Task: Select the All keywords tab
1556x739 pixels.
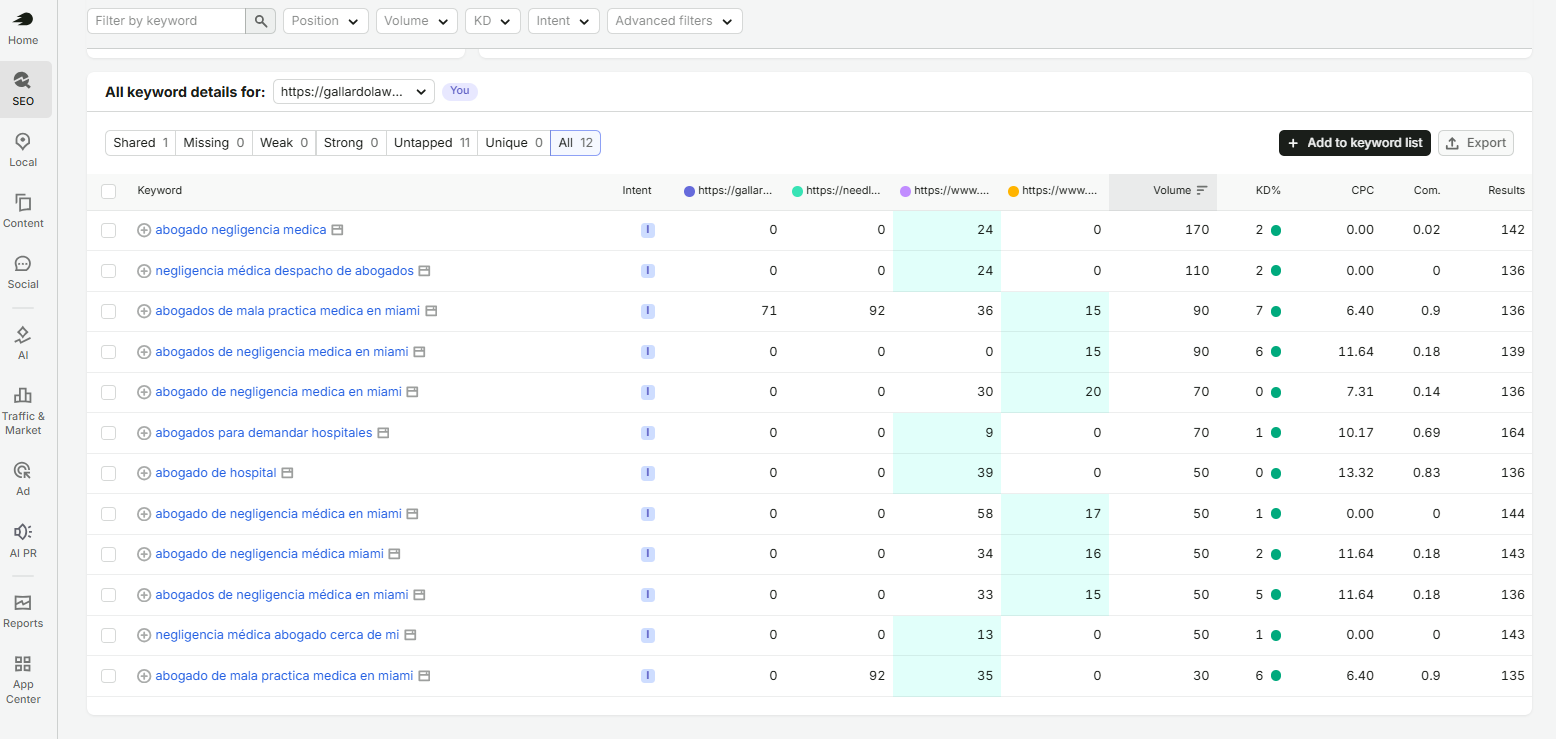Action: click(576, 143)
